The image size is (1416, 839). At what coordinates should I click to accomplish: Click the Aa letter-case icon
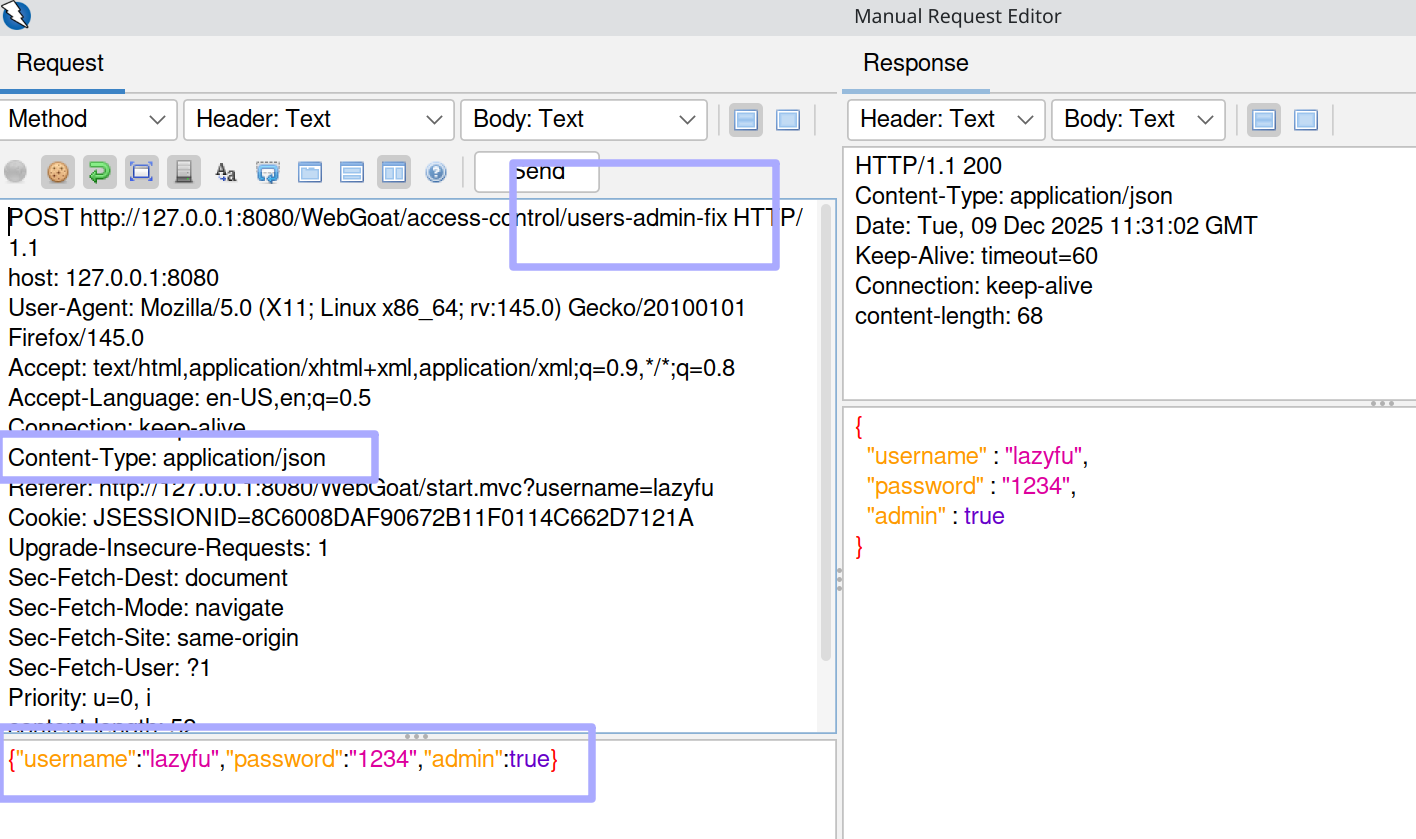[226, 172]
